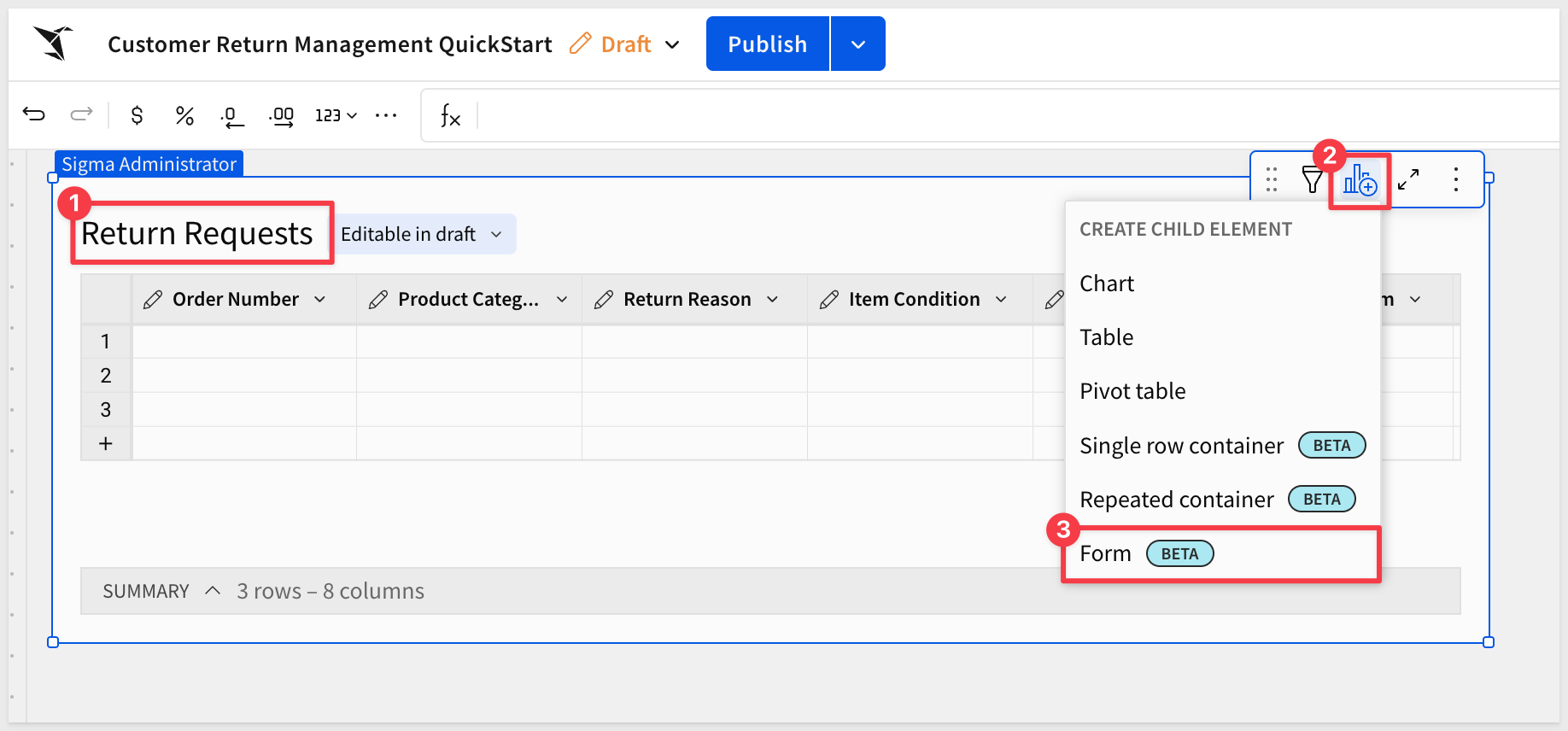Add a new row with plus button
The height and width of the screenshot is (731, 1568).
[x=106, y=443]
